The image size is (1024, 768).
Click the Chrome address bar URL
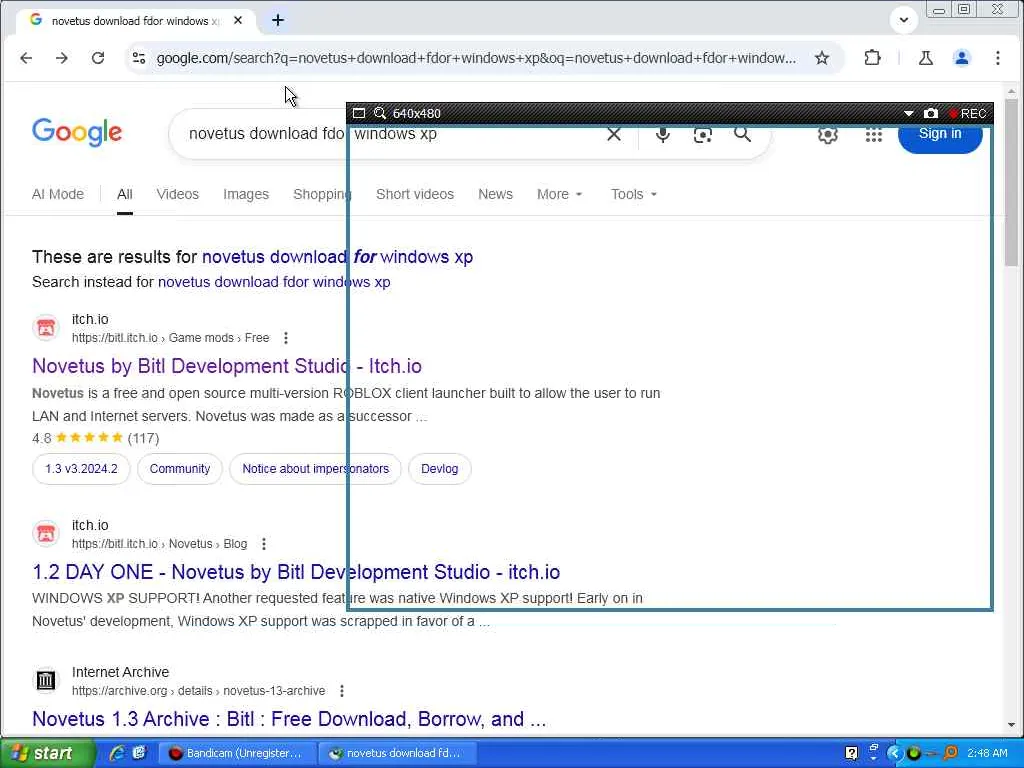(476, 58)
